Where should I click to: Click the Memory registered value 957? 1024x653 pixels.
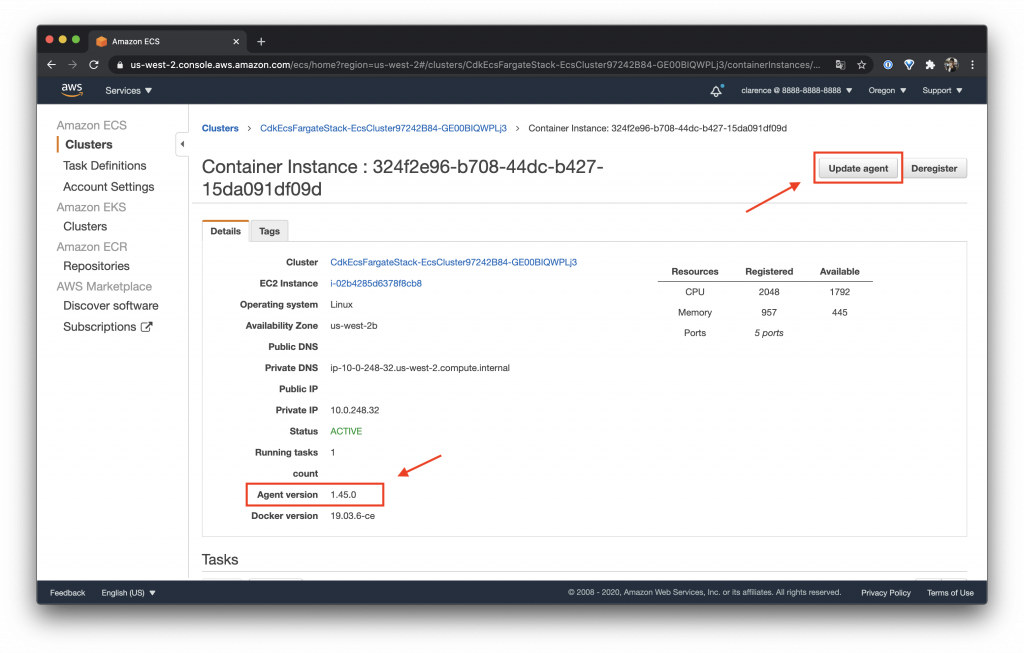(x=769, y=313)
